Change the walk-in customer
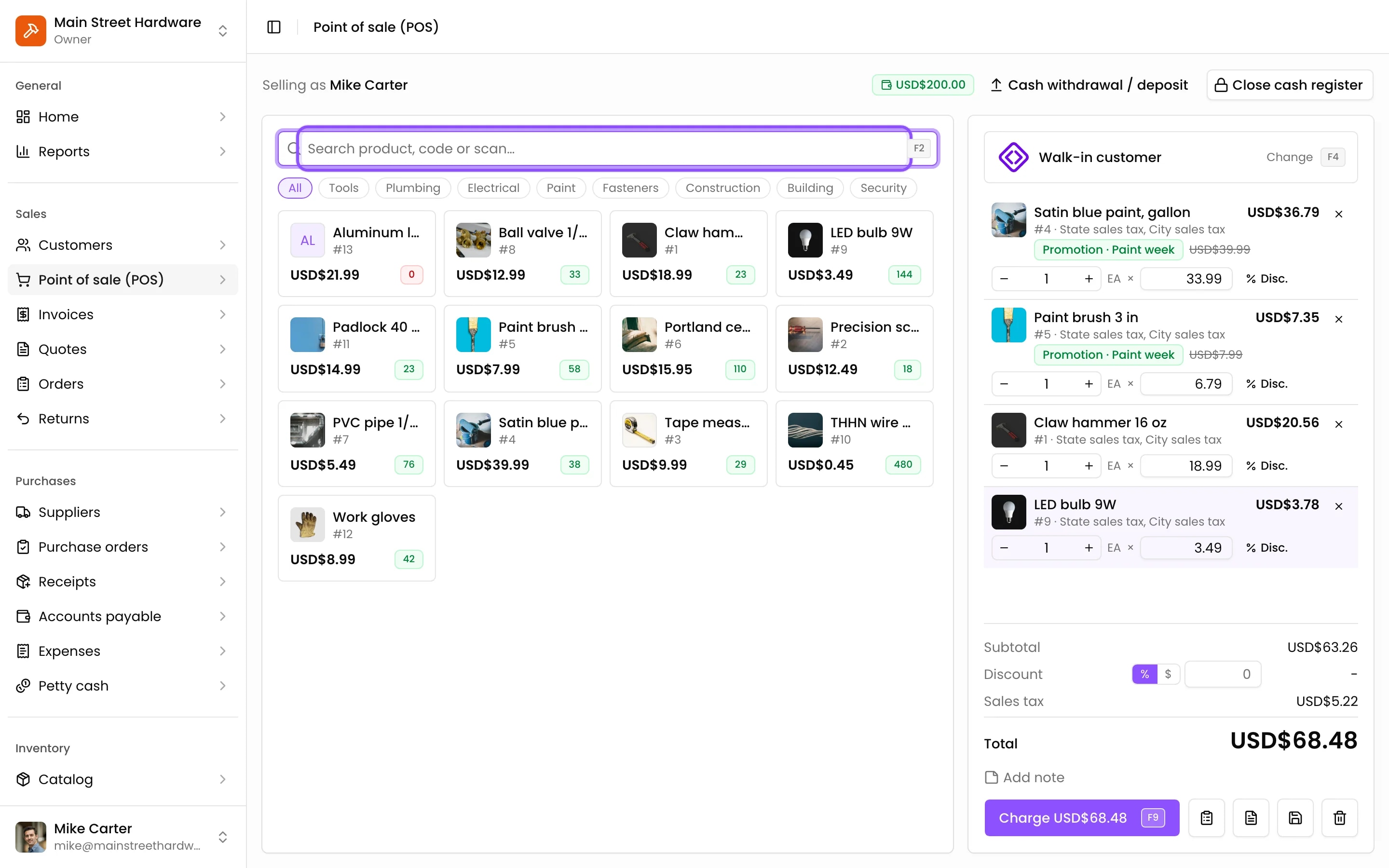Screen dimensions: 1389x868 tap(1289, 157)
